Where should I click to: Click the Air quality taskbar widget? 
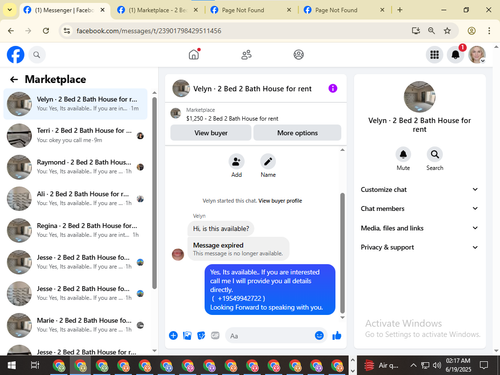pyautogui.click(x=381, y=365)
